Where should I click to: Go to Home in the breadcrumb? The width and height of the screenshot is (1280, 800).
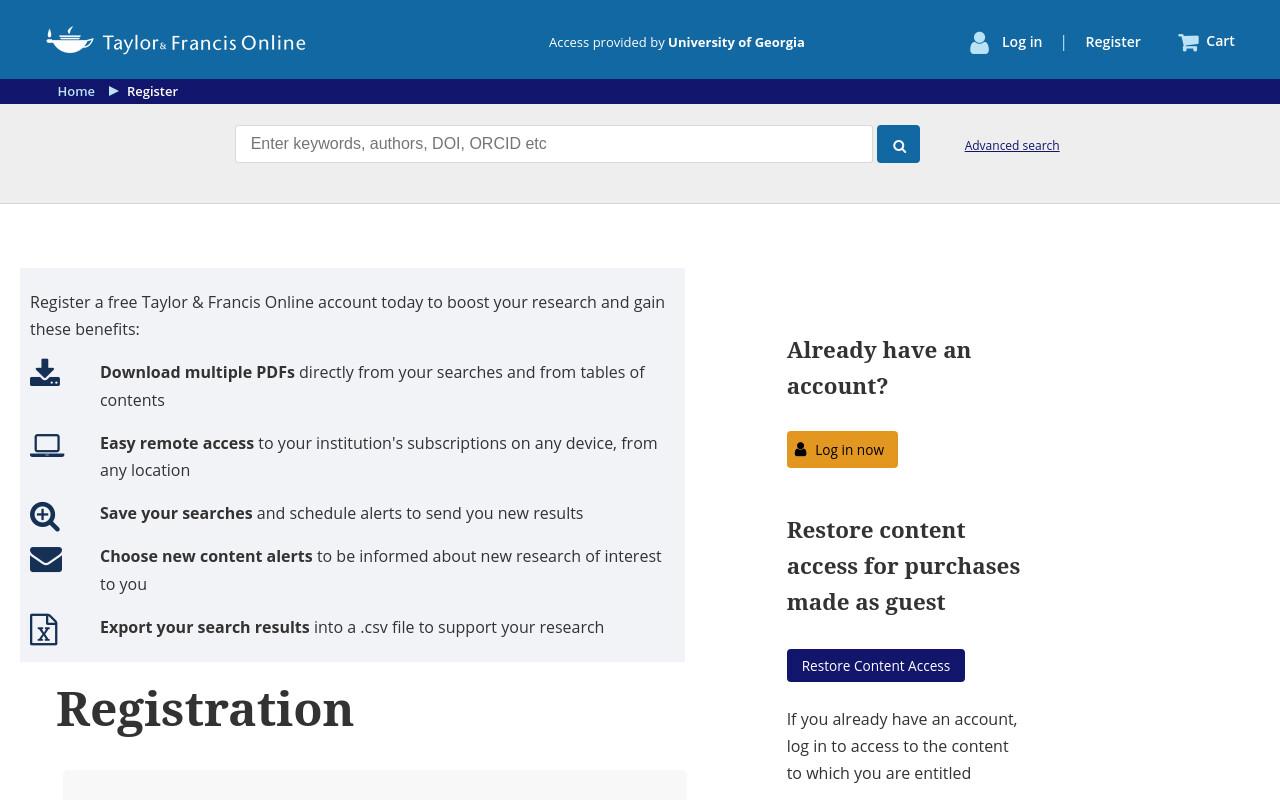[x=76, y=91]
